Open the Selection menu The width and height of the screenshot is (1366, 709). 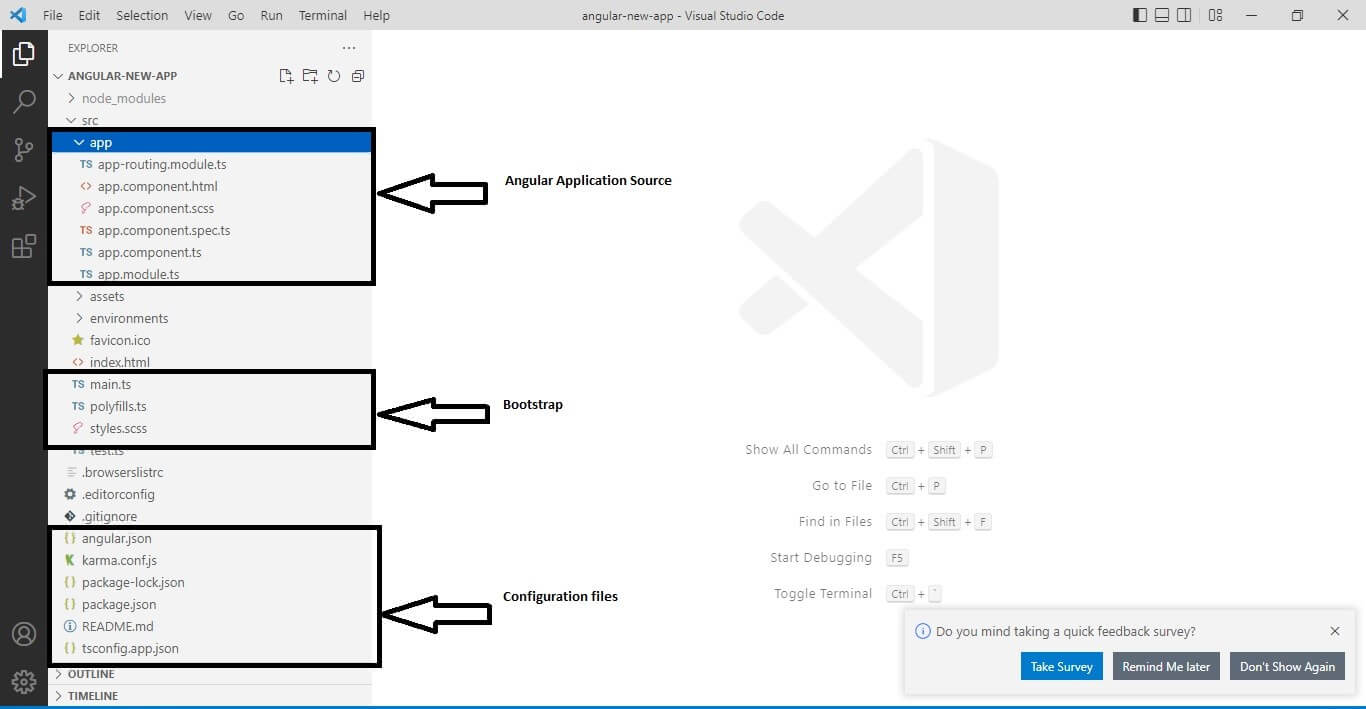tap(142, 15)
